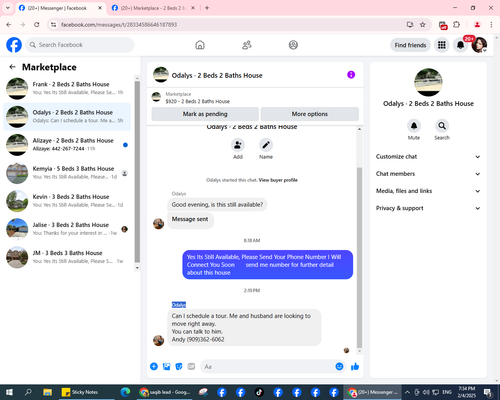Viewport: 500px width, 400px height.
Task: Click the message thread vertical scrollbar
Action: click(x=359, y=257)
